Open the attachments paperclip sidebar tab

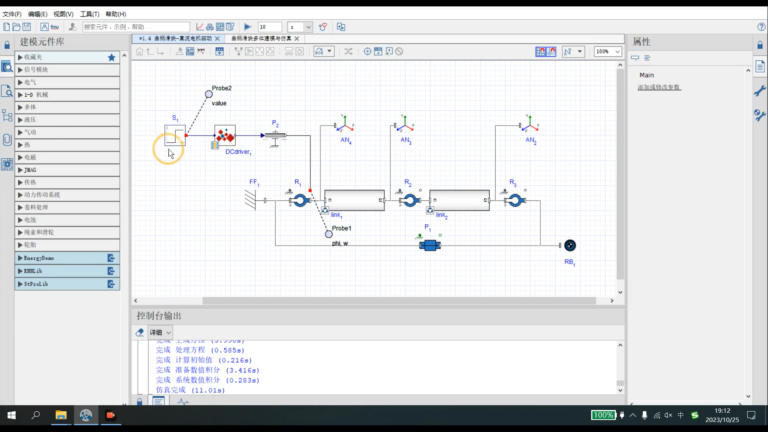pos(7,140)
